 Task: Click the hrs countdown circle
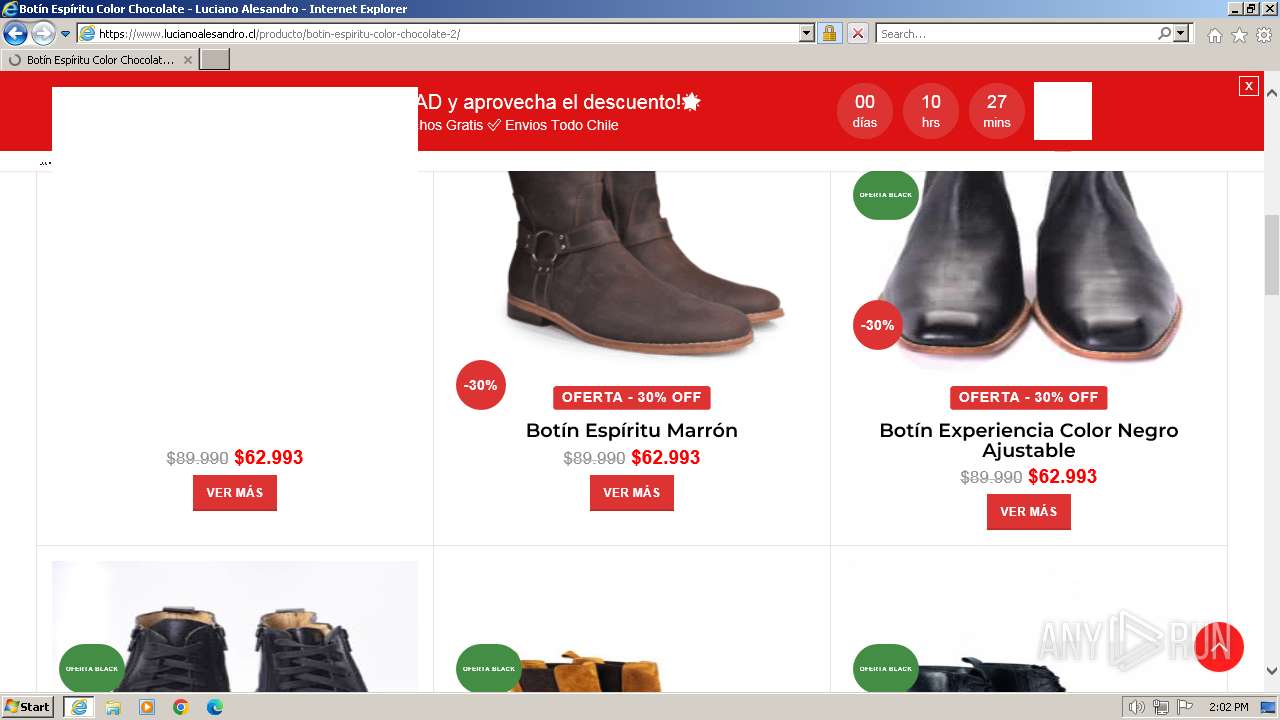click(x=931, y=111)
